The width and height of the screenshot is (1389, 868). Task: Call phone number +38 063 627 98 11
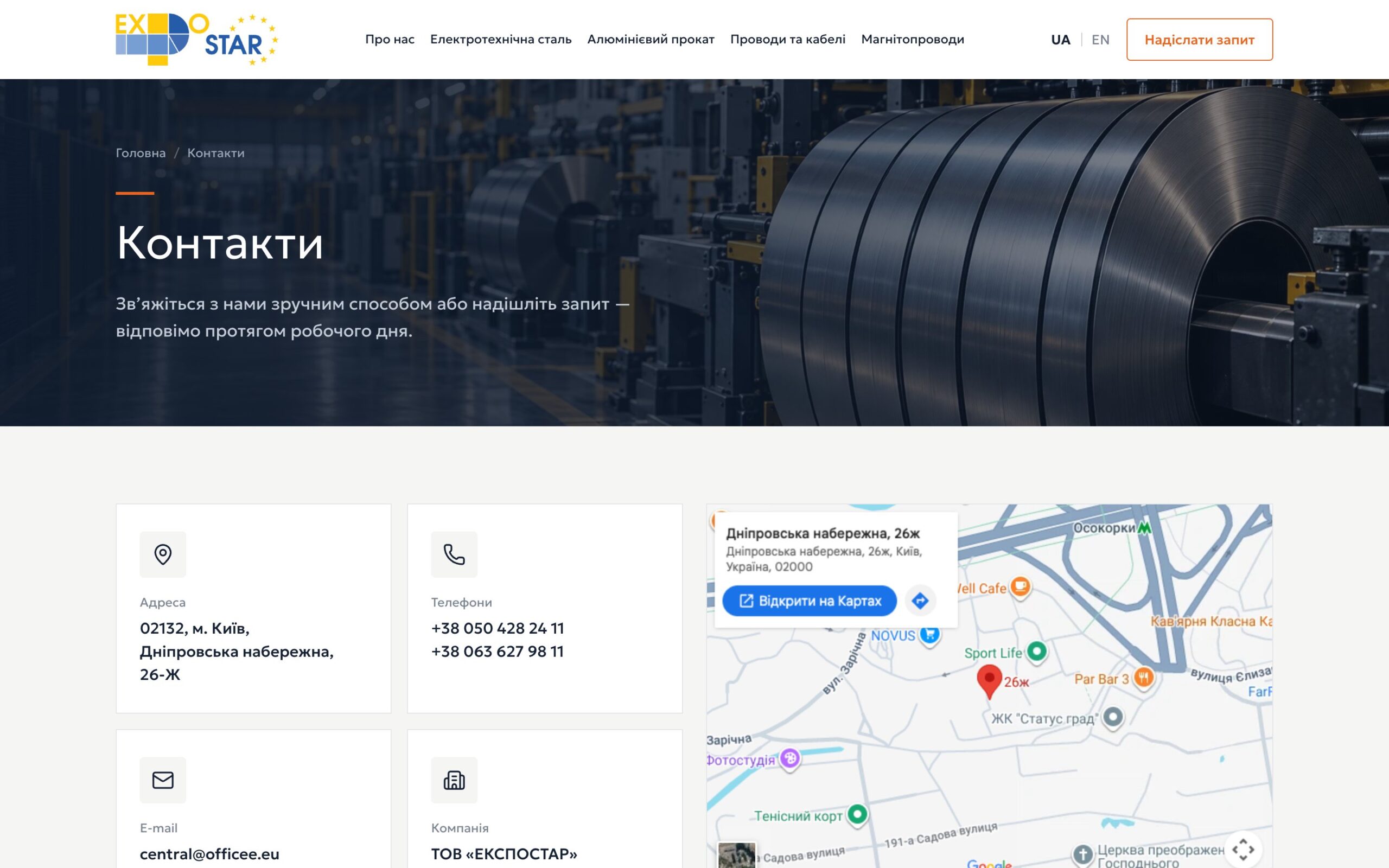tap(498, 651)
